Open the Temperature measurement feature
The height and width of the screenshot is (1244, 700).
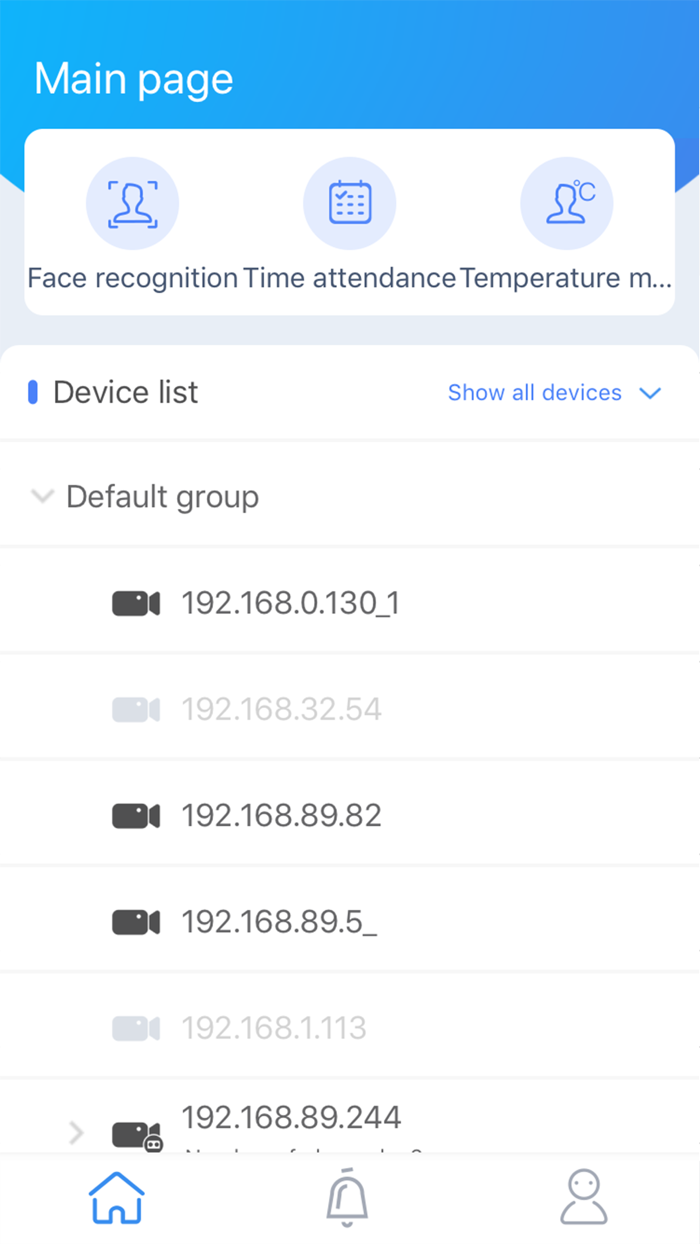coord(567,203)
